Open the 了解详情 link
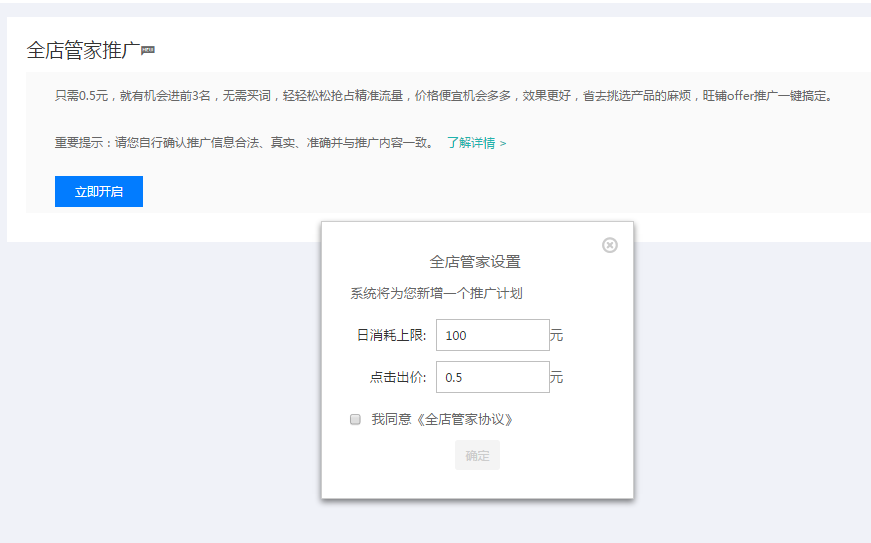The height and width of the screenshot is (543, 871). click(x=471, y=143)
